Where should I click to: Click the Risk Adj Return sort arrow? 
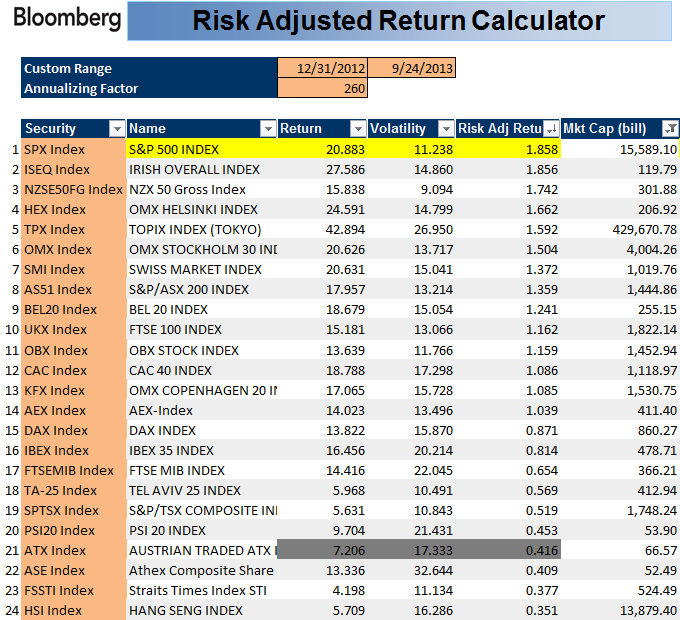[x=551, y=129]
